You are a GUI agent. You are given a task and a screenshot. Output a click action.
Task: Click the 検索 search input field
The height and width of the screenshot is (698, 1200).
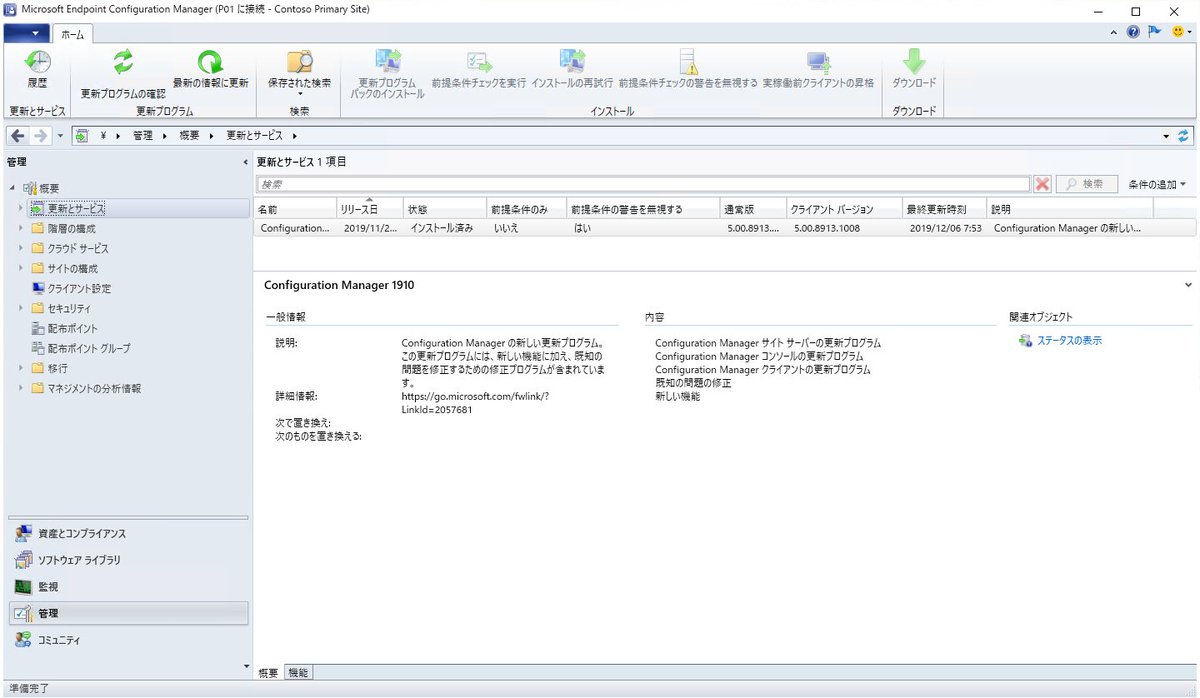643,184
